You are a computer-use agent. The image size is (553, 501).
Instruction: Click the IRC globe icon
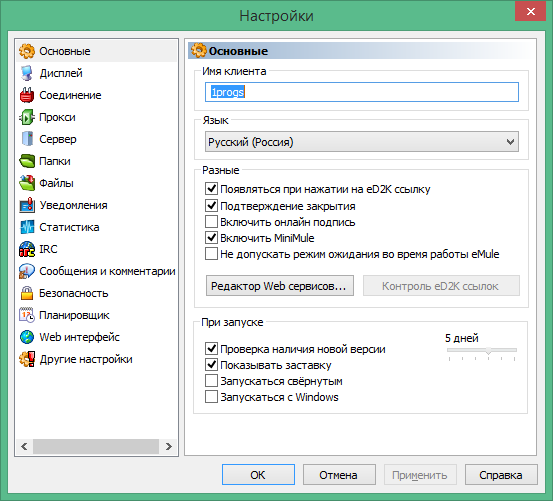[x=27, y=249]
